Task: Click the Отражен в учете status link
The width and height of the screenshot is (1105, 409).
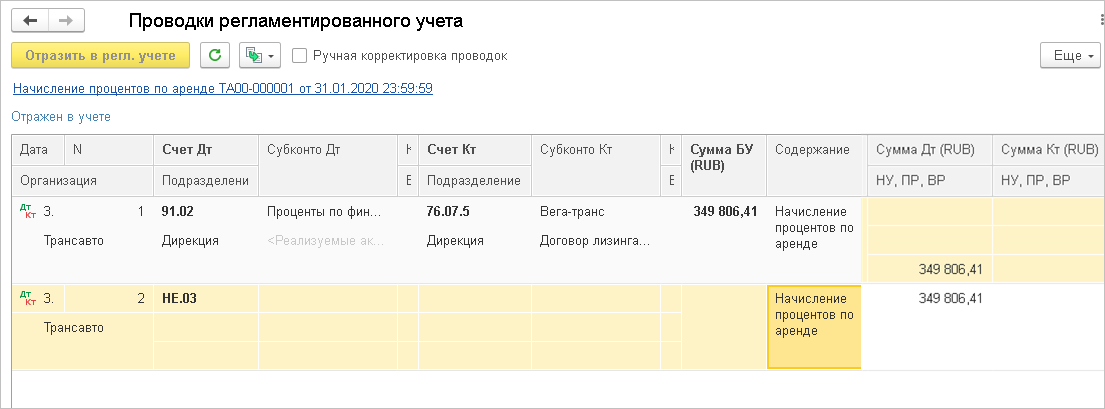Action: (x=61, y=116)
